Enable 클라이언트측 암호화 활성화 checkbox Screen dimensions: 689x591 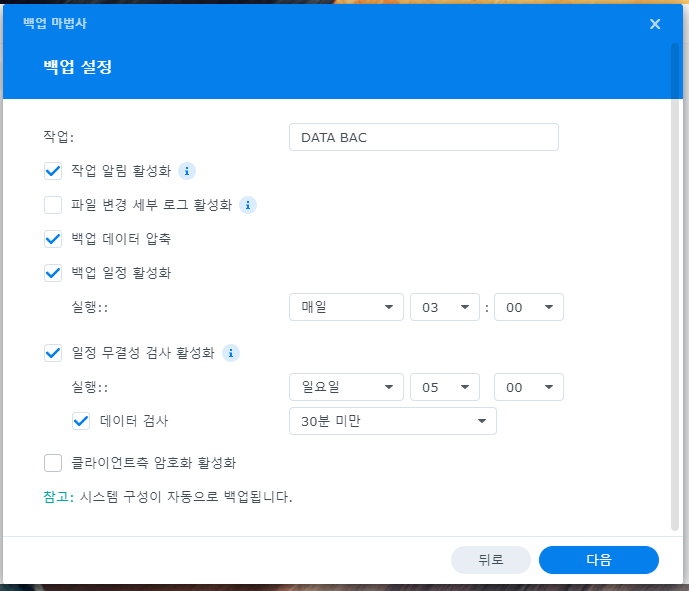click(53, 463)
